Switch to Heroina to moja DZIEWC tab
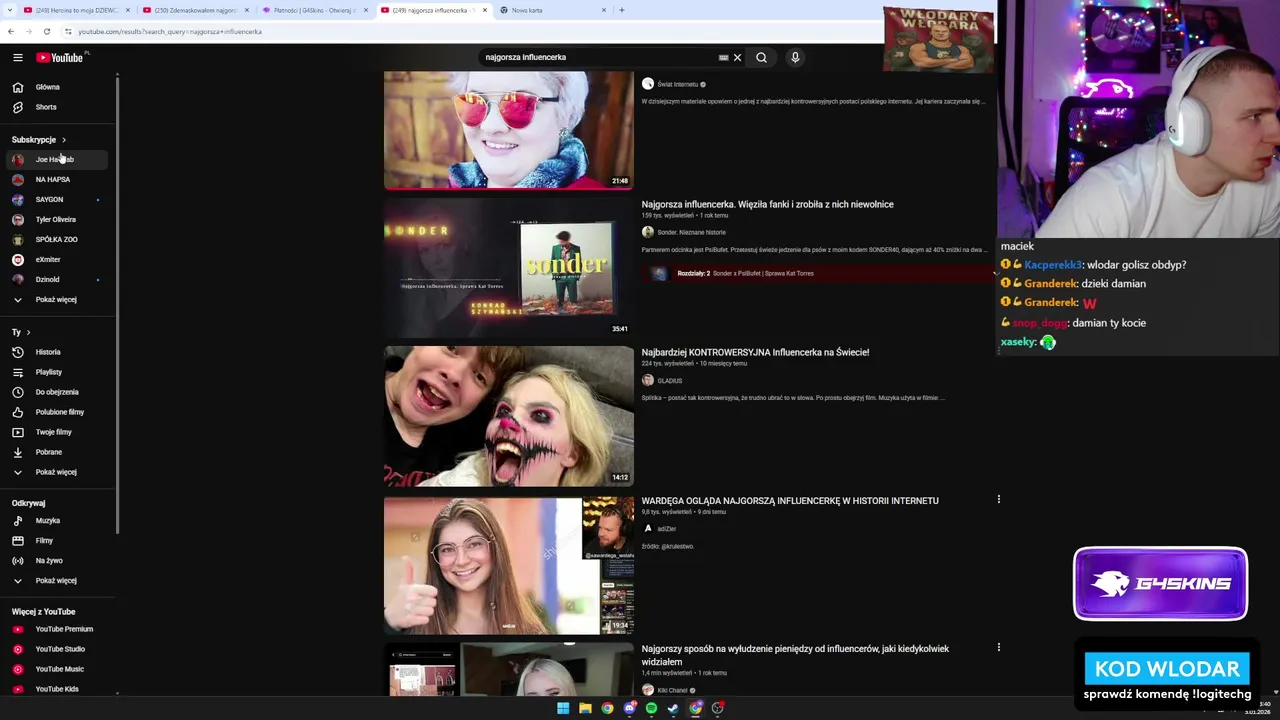This screenshot has height=720, width=1280. point(76,10)
